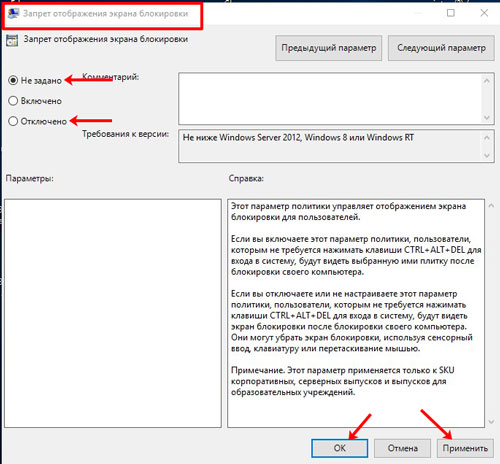Click in the empty 'Параметры' options pane
The image size is (500, 464).
pyautogui.click(x=113, y=313)
